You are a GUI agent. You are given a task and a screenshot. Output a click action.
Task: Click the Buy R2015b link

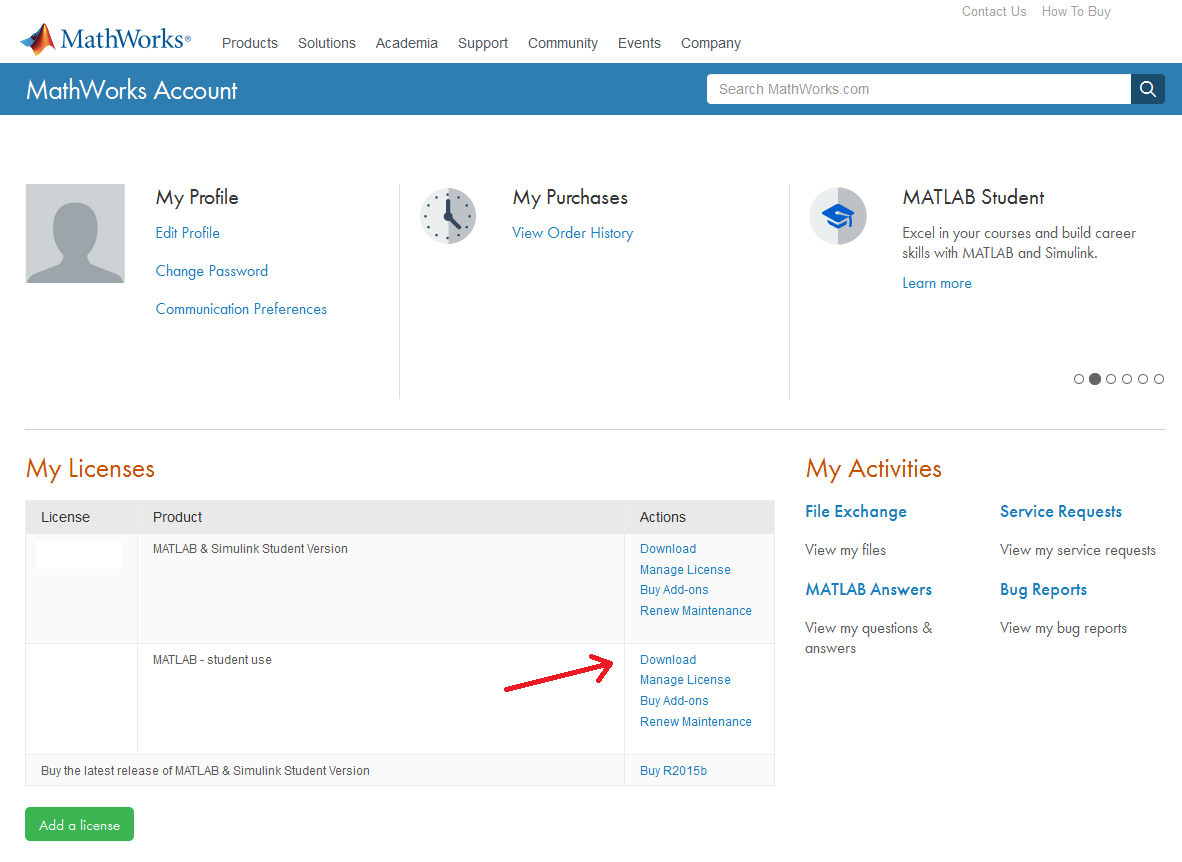[673, 770]
